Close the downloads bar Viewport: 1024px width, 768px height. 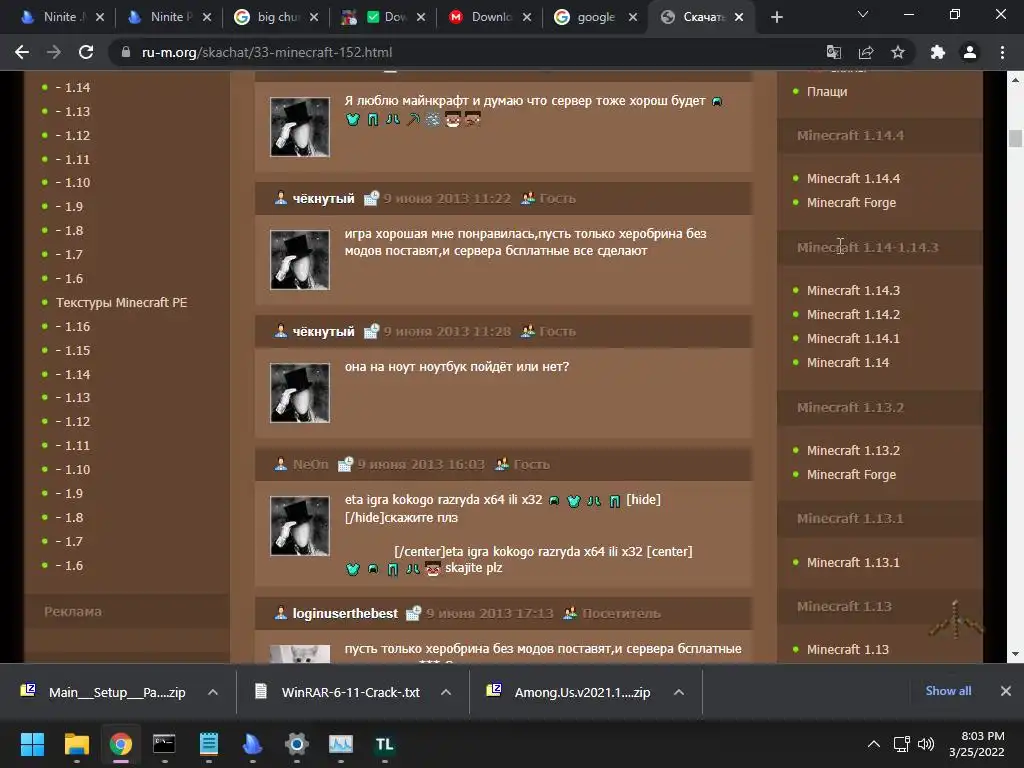coord(1006,691)
